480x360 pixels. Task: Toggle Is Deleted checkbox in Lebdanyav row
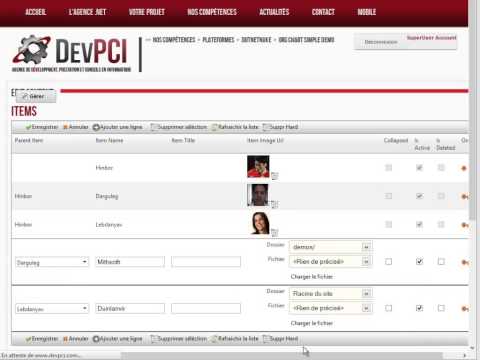(x=441, y=224)
